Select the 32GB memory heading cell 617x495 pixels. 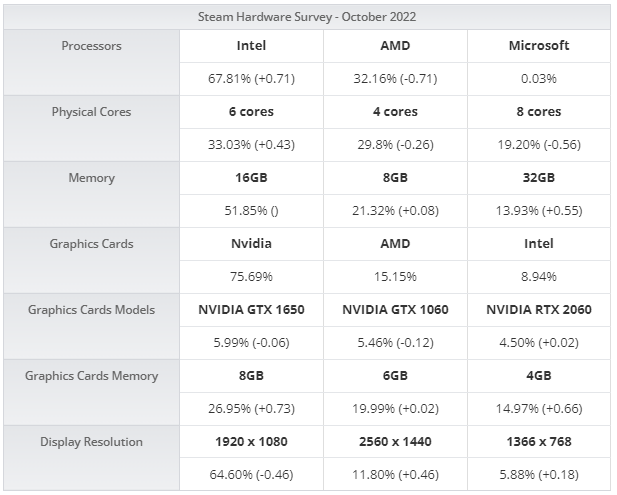click(x=539, y=178)
